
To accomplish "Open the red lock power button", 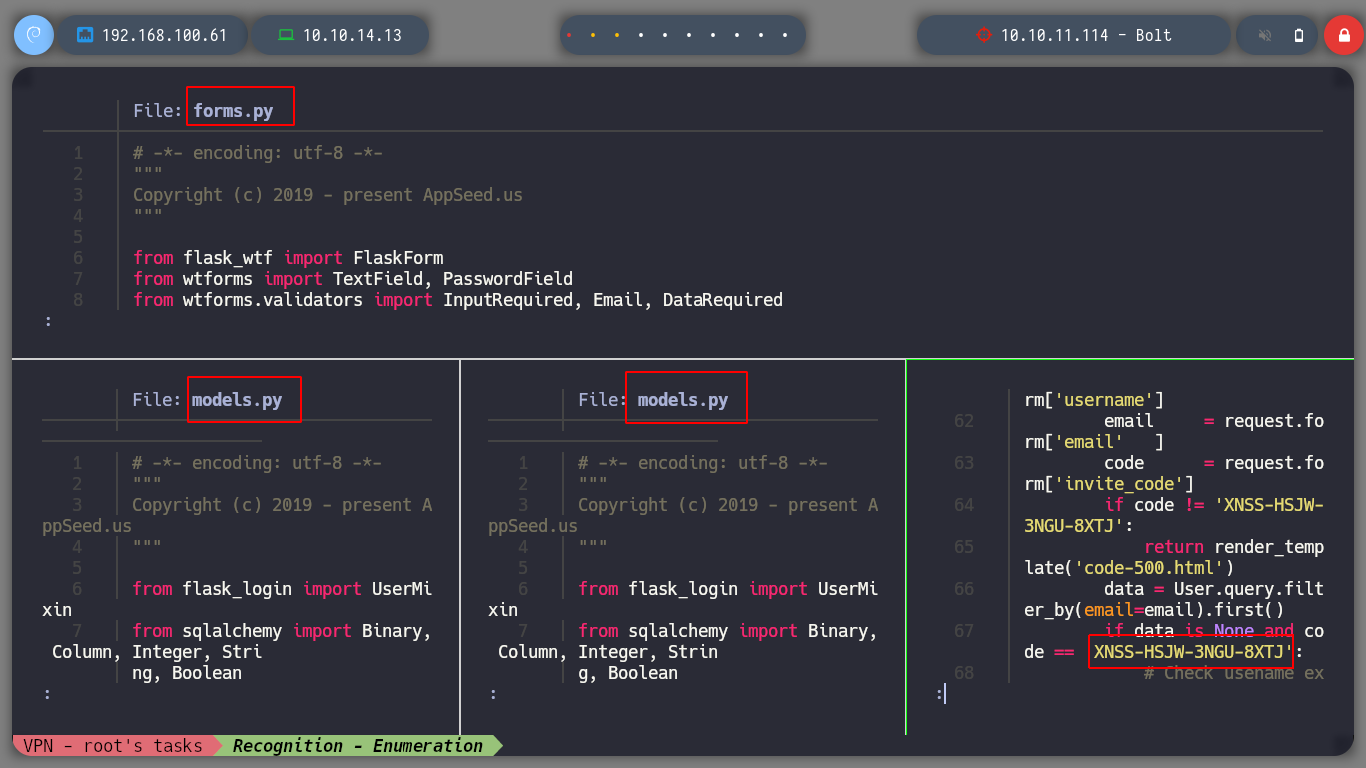I will (1344, 35).
